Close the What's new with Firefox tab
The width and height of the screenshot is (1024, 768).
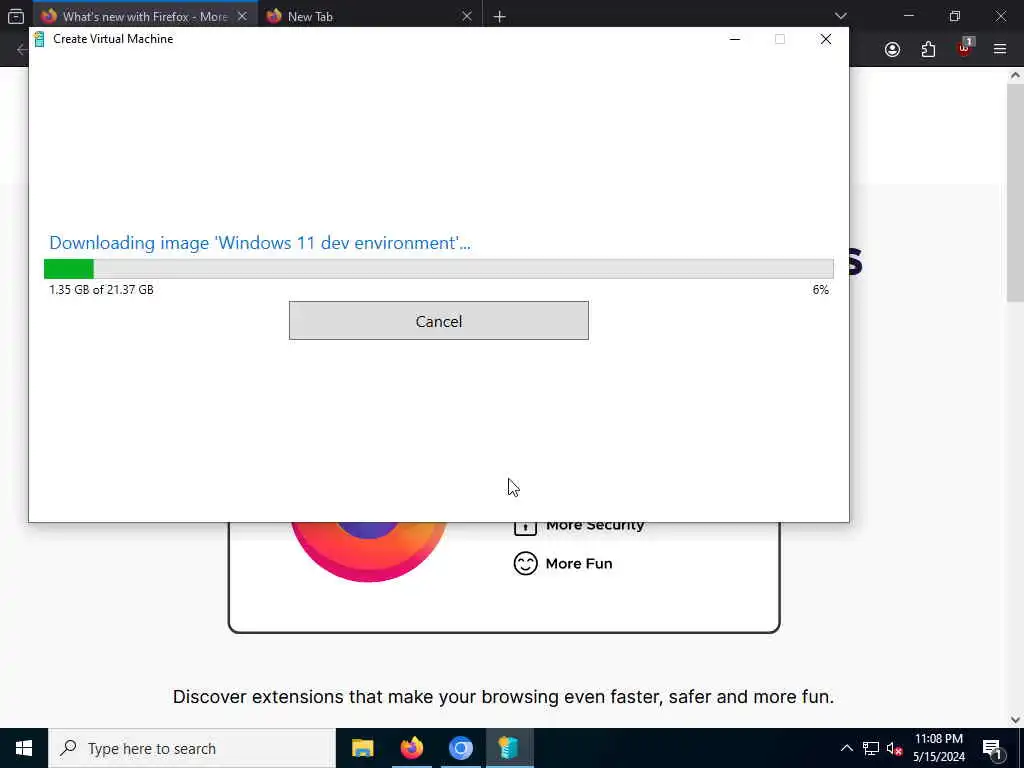(x=242, y=16)
